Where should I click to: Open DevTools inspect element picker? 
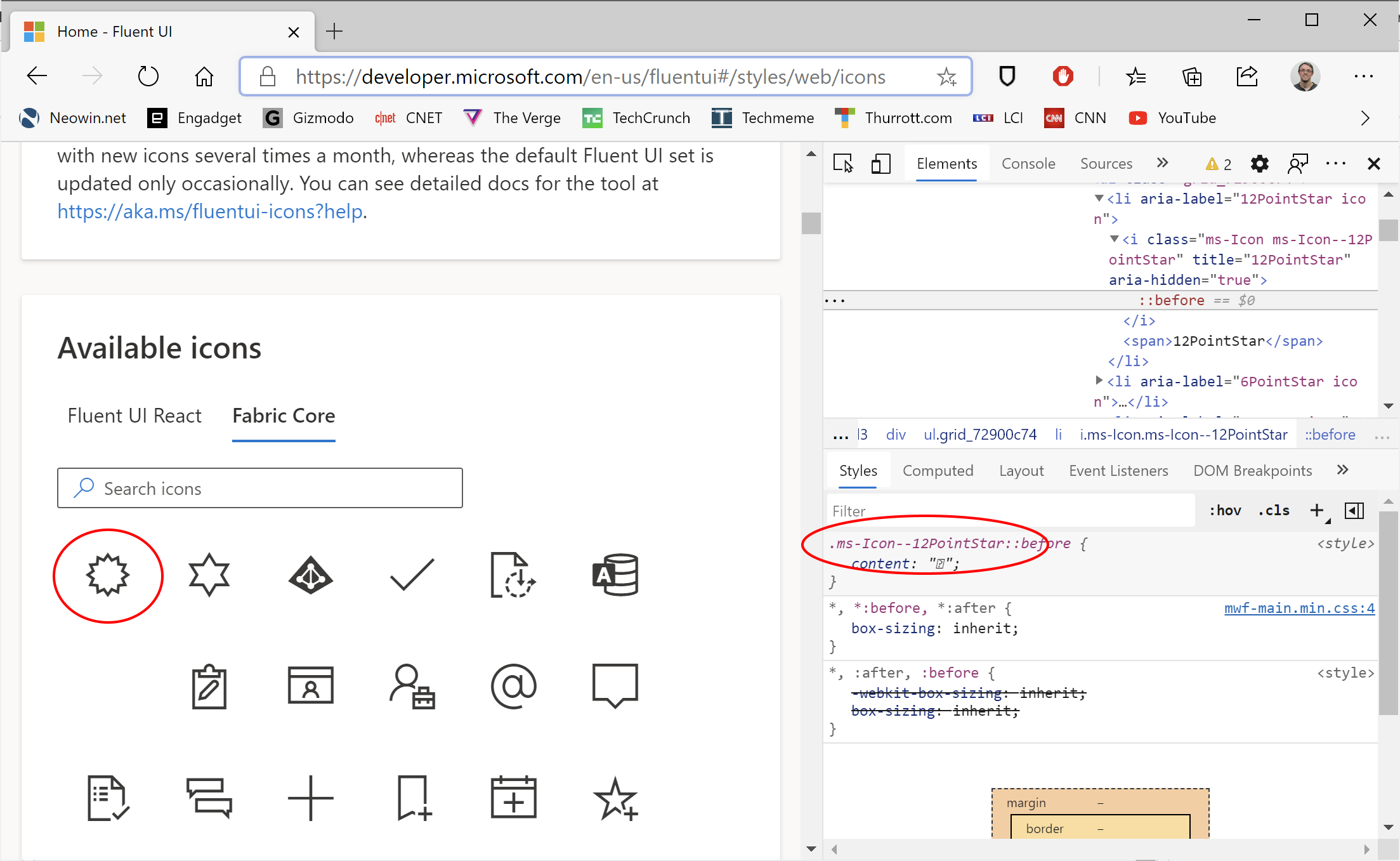pyautogui.click(x=843, y=164)
